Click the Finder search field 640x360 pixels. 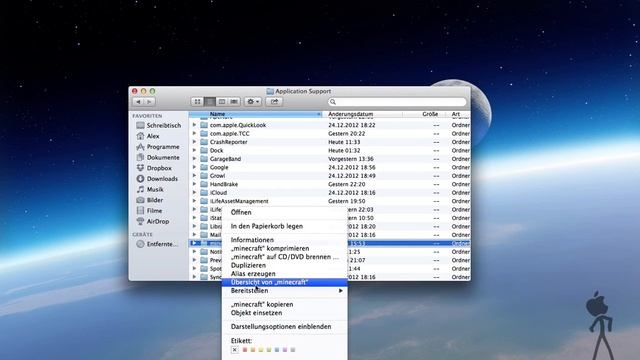(x=397, y=102)
